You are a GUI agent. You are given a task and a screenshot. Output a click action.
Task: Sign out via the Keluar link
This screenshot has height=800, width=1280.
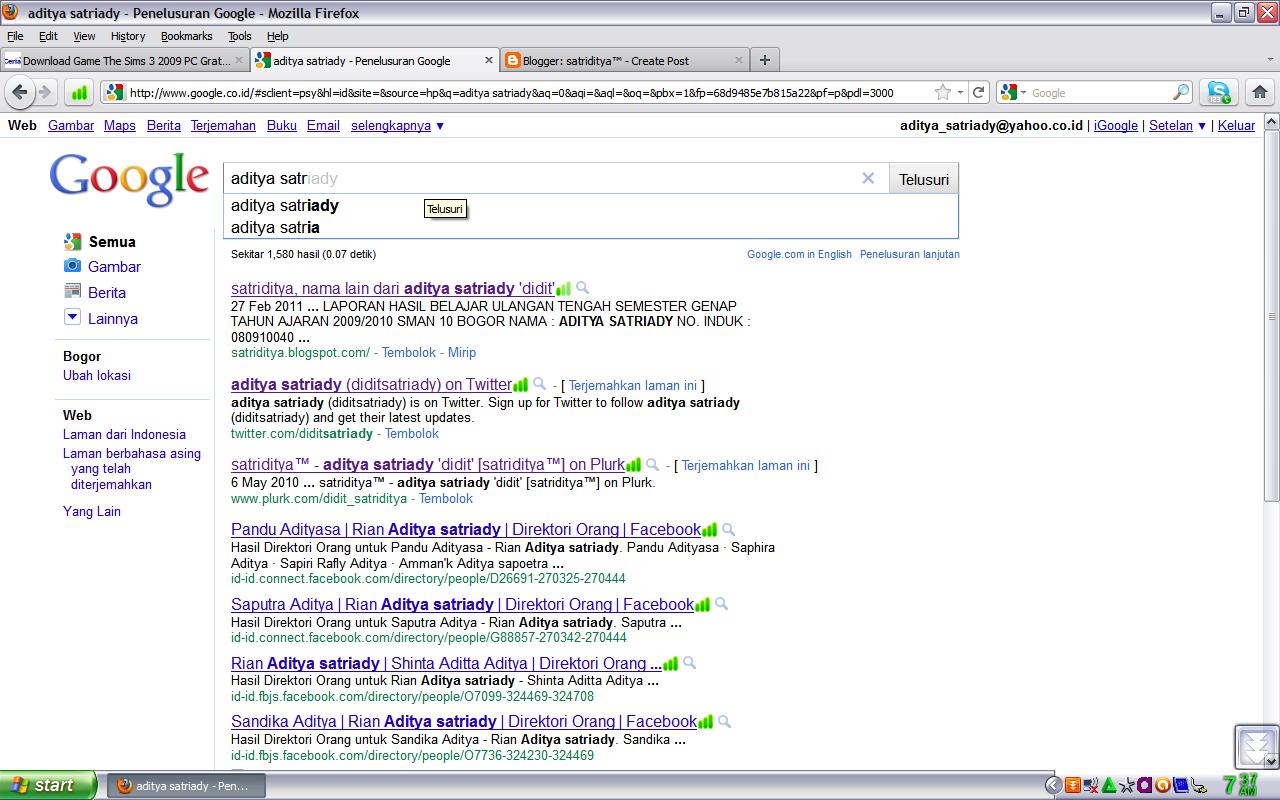point(1236,125)
